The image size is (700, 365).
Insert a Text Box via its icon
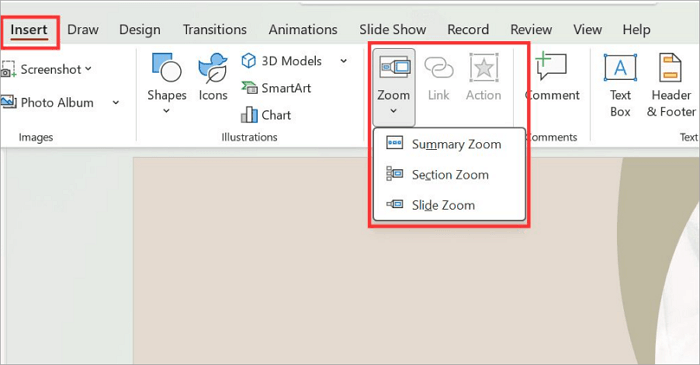[620, 68]
